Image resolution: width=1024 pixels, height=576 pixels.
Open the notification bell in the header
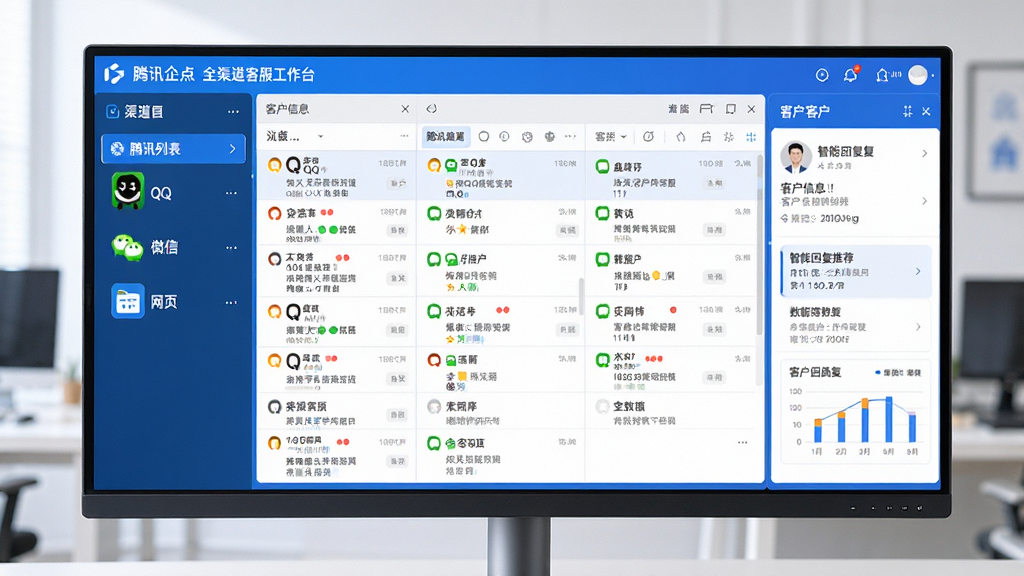point(850,74)
